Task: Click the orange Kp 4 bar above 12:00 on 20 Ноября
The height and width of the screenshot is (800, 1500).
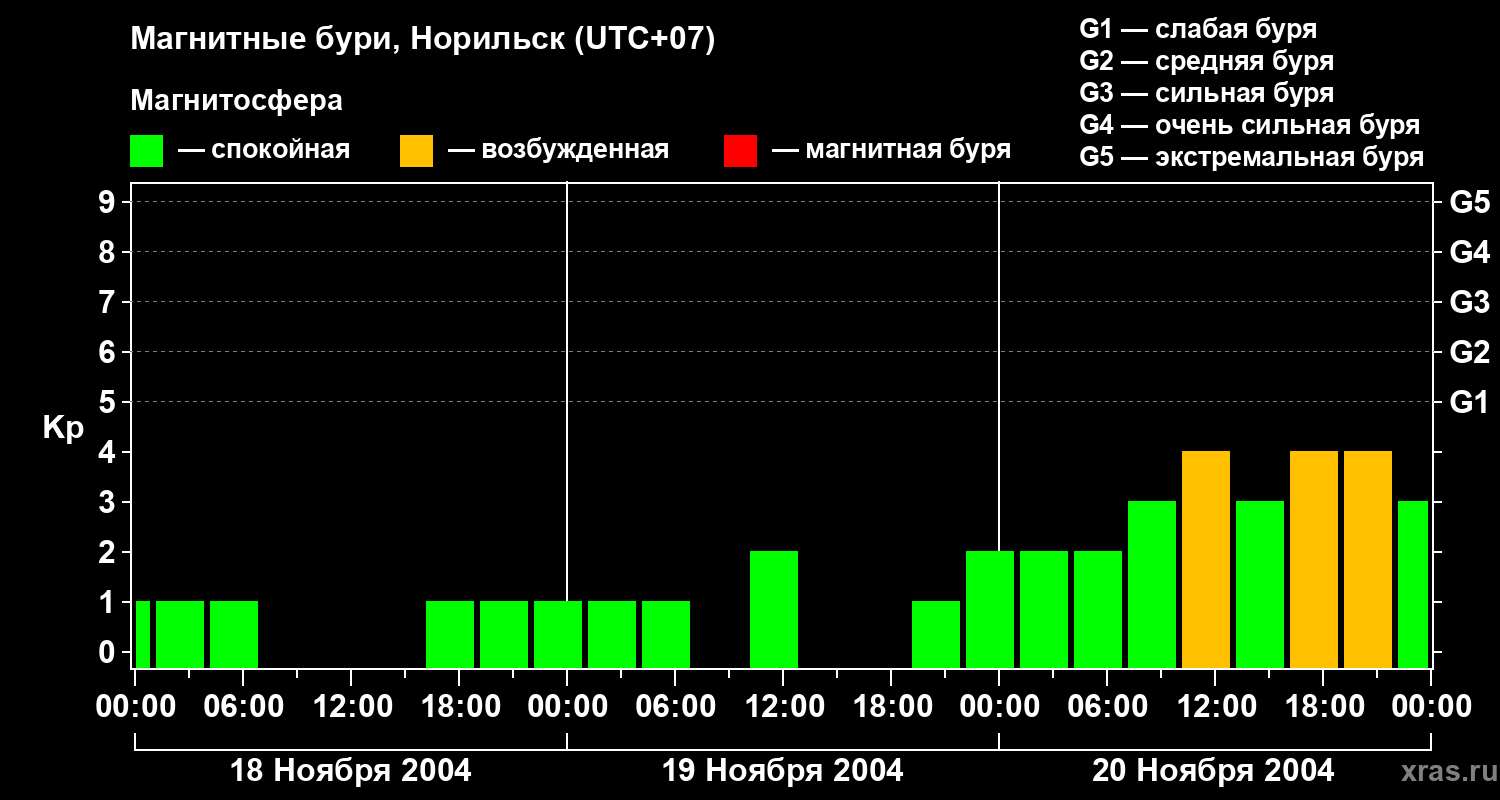Action: click(1206, 559)
